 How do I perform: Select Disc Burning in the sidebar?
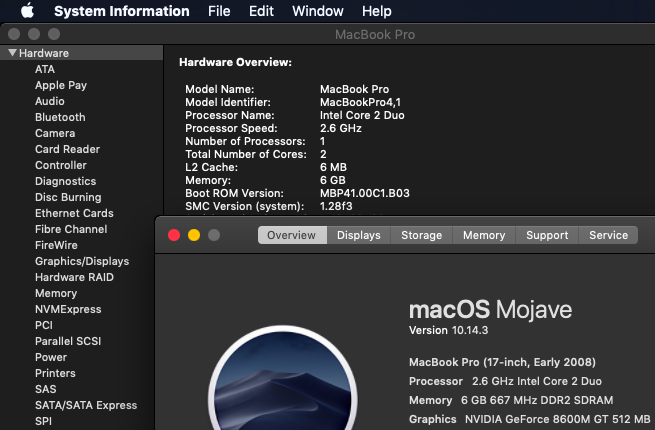point(68,197)
